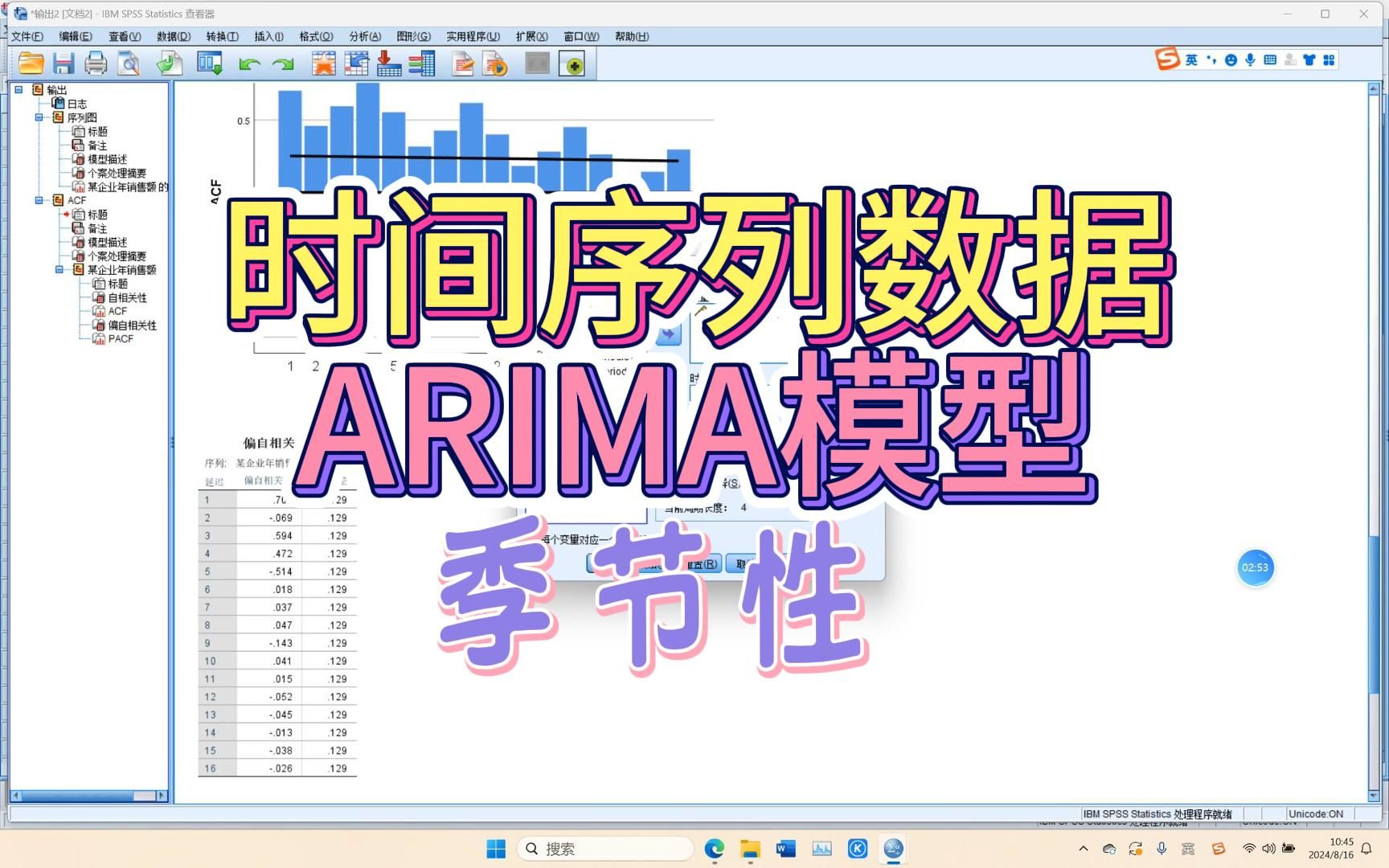Screen dimensions: 1389x868
Task: Click the 02:53 recording progress bubble
Action: 1256,567
